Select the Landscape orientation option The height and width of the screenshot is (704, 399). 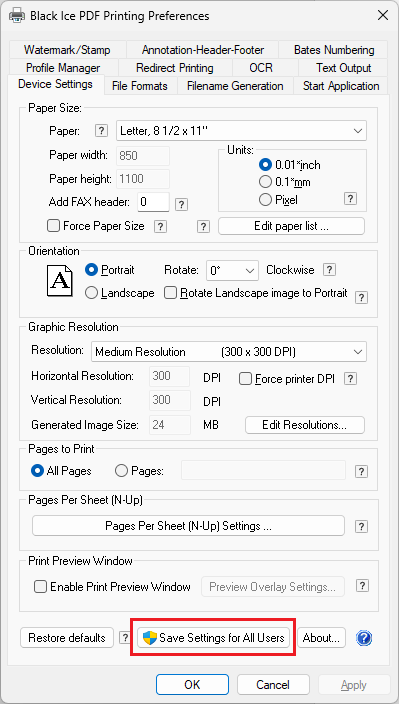coord(91,293)
